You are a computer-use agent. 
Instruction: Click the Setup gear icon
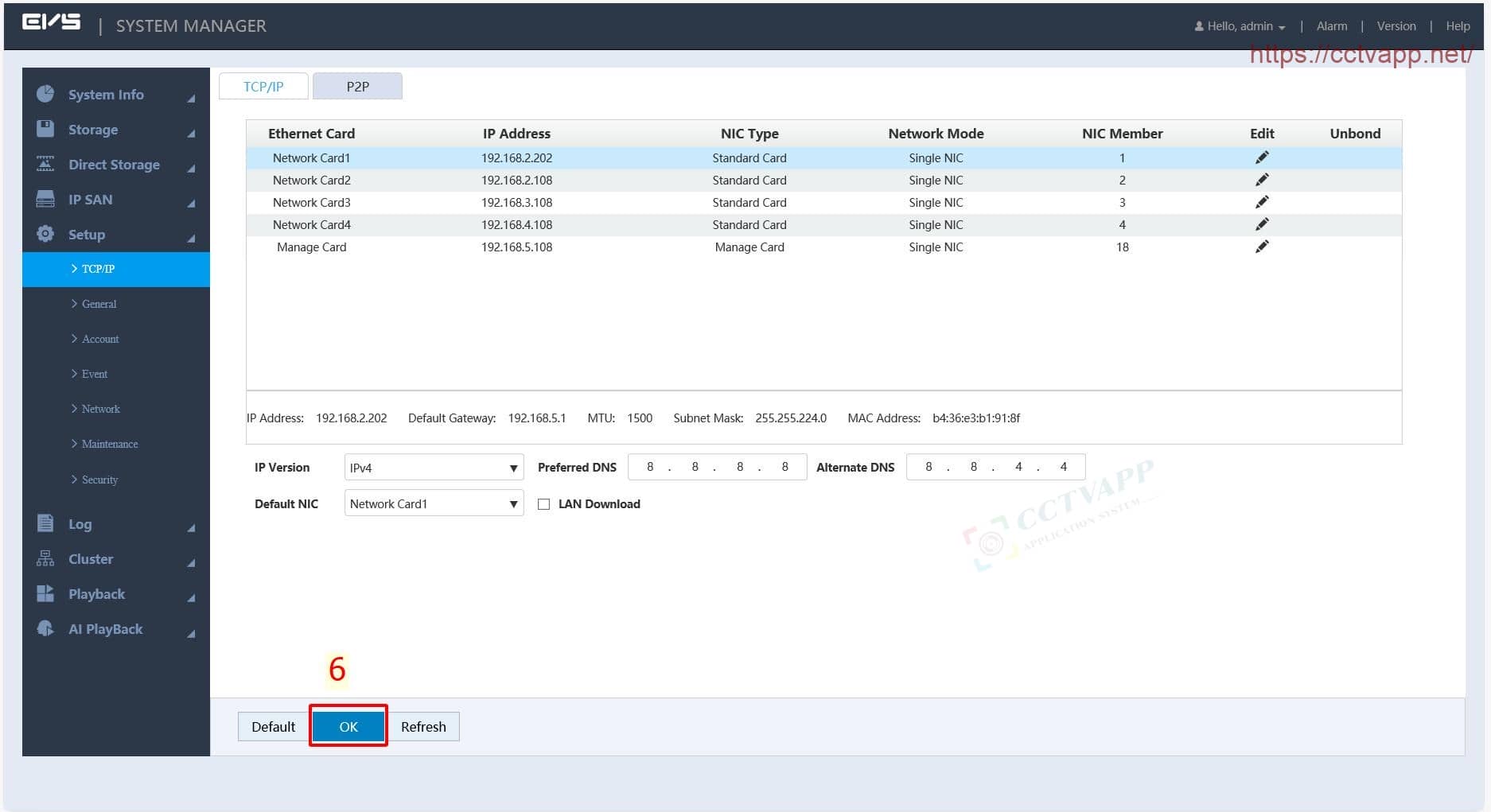point(45,234)
